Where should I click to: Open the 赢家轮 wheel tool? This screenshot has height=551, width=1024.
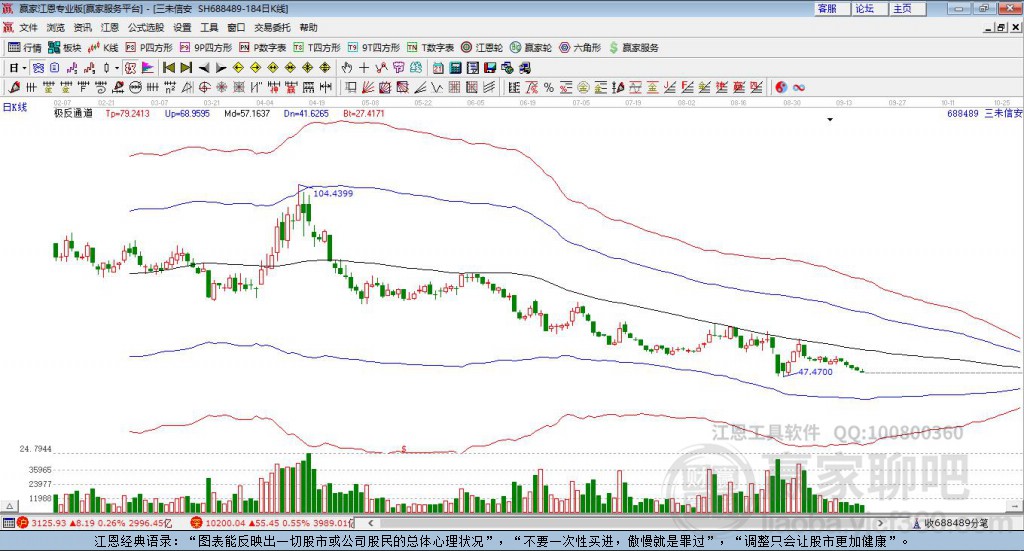531,48
